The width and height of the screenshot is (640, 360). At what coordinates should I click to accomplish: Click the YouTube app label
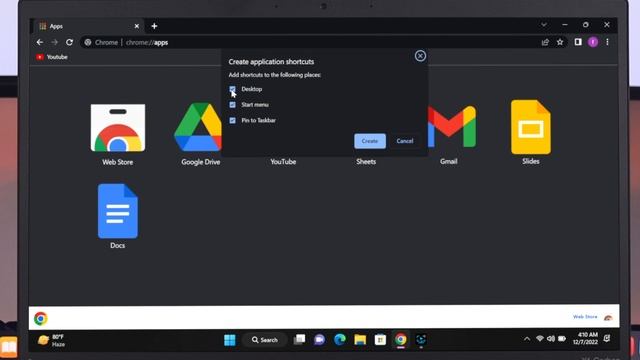pos(283,162)
